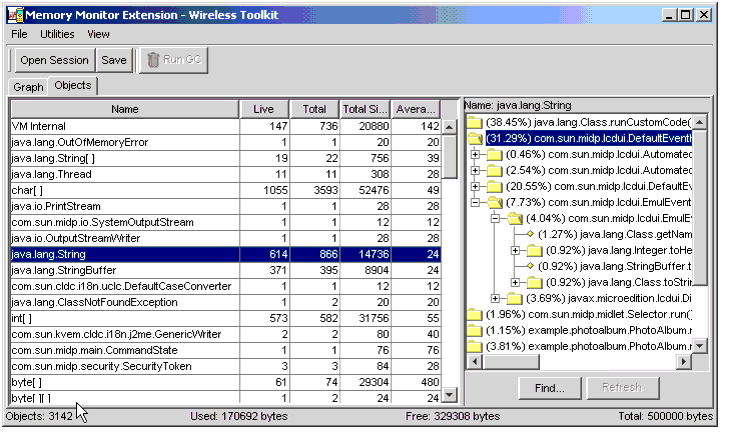The width and height of the screenshot is (750, 432).
Task: Click the diamond leaf icon for java.lang.Class.getNam
Action: point(530,234)
